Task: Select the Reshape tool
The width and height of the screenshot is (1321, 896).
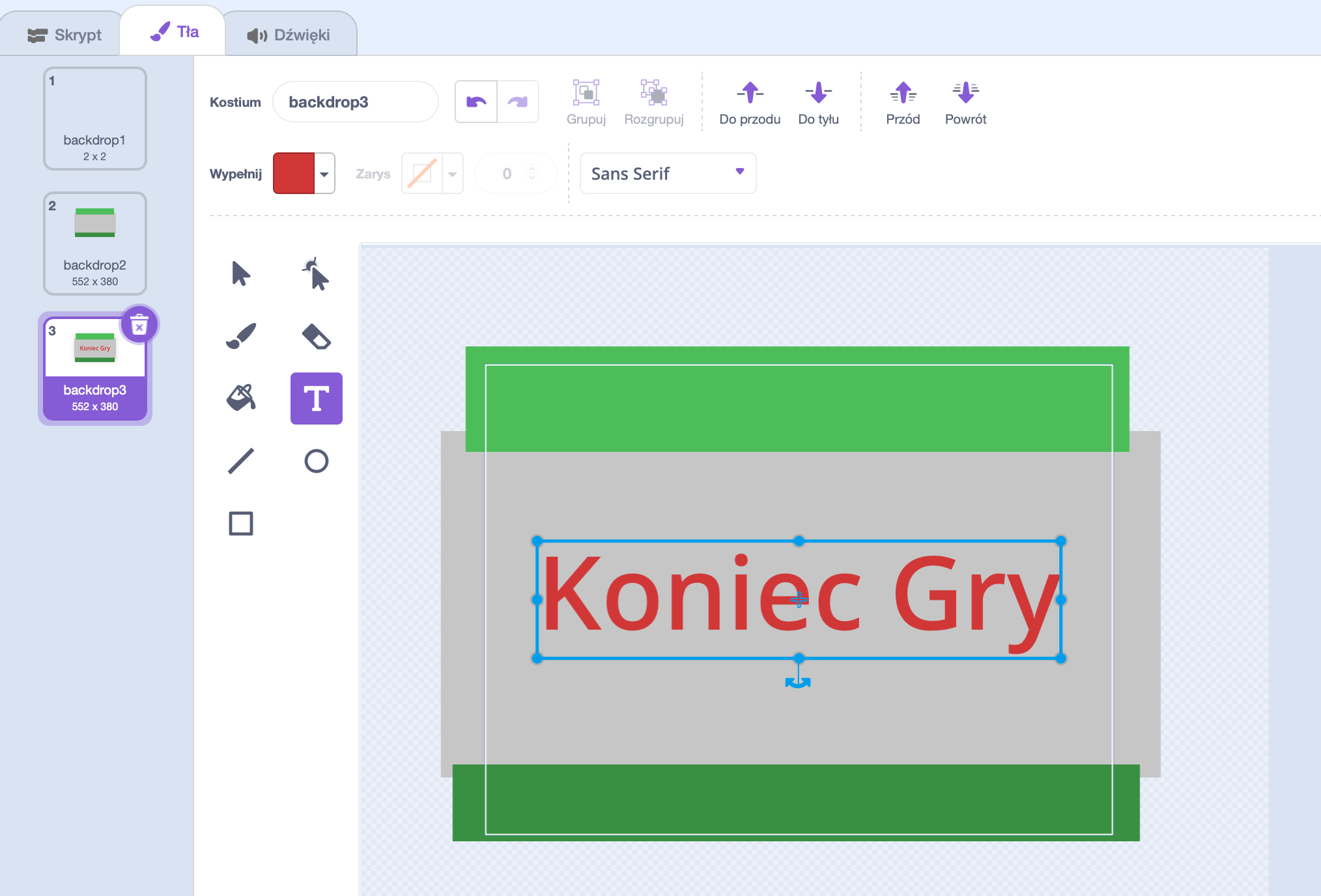Action: click(316, 273)
